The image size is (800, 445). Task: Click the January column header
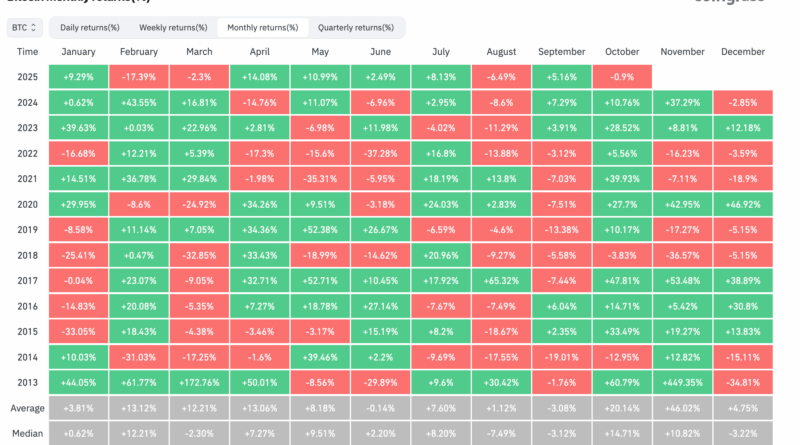click(78, 51)
